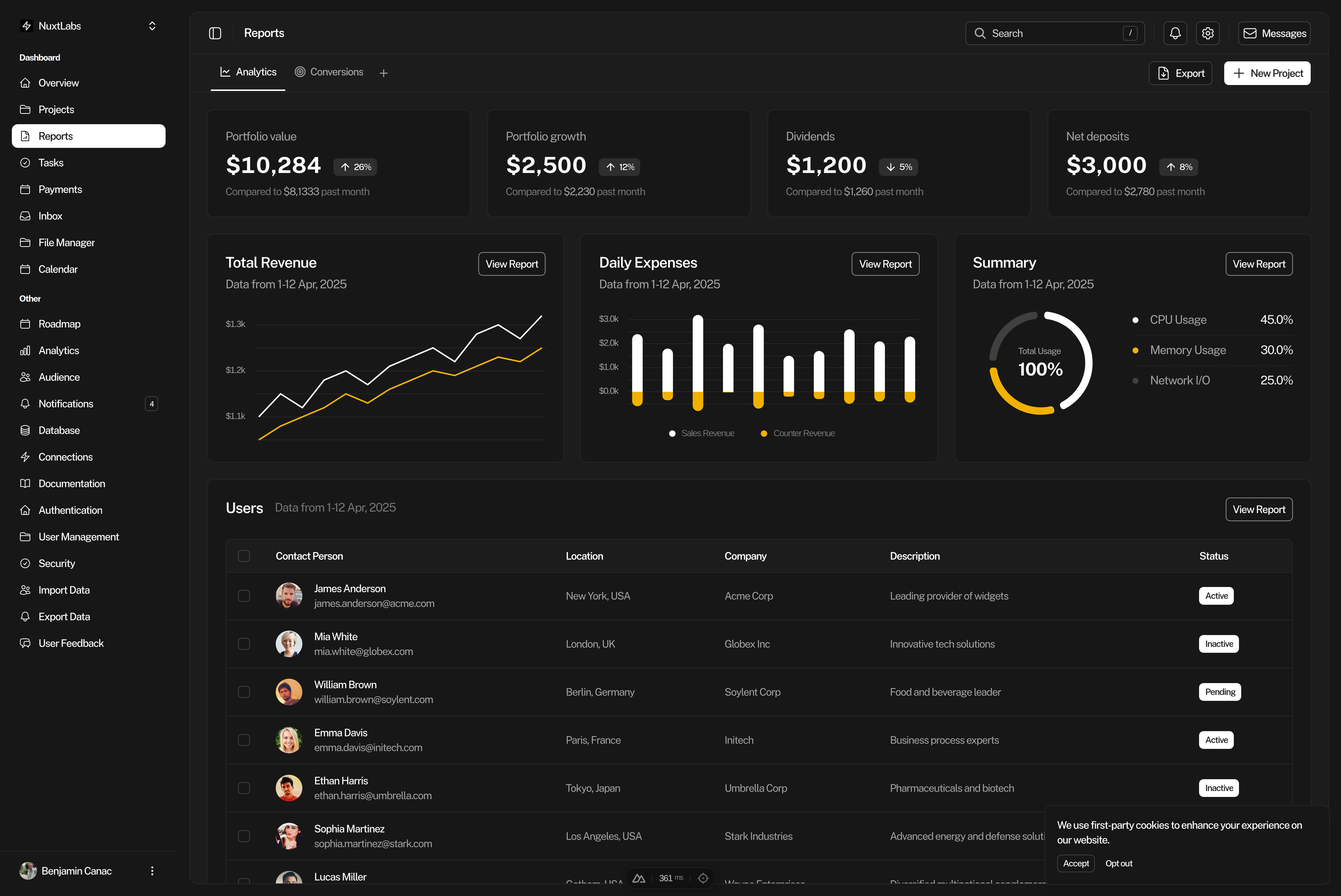The image size is (1341, 896).
Task: Click the Nuxt DevTools logo icon
Action: click(639, 878)
